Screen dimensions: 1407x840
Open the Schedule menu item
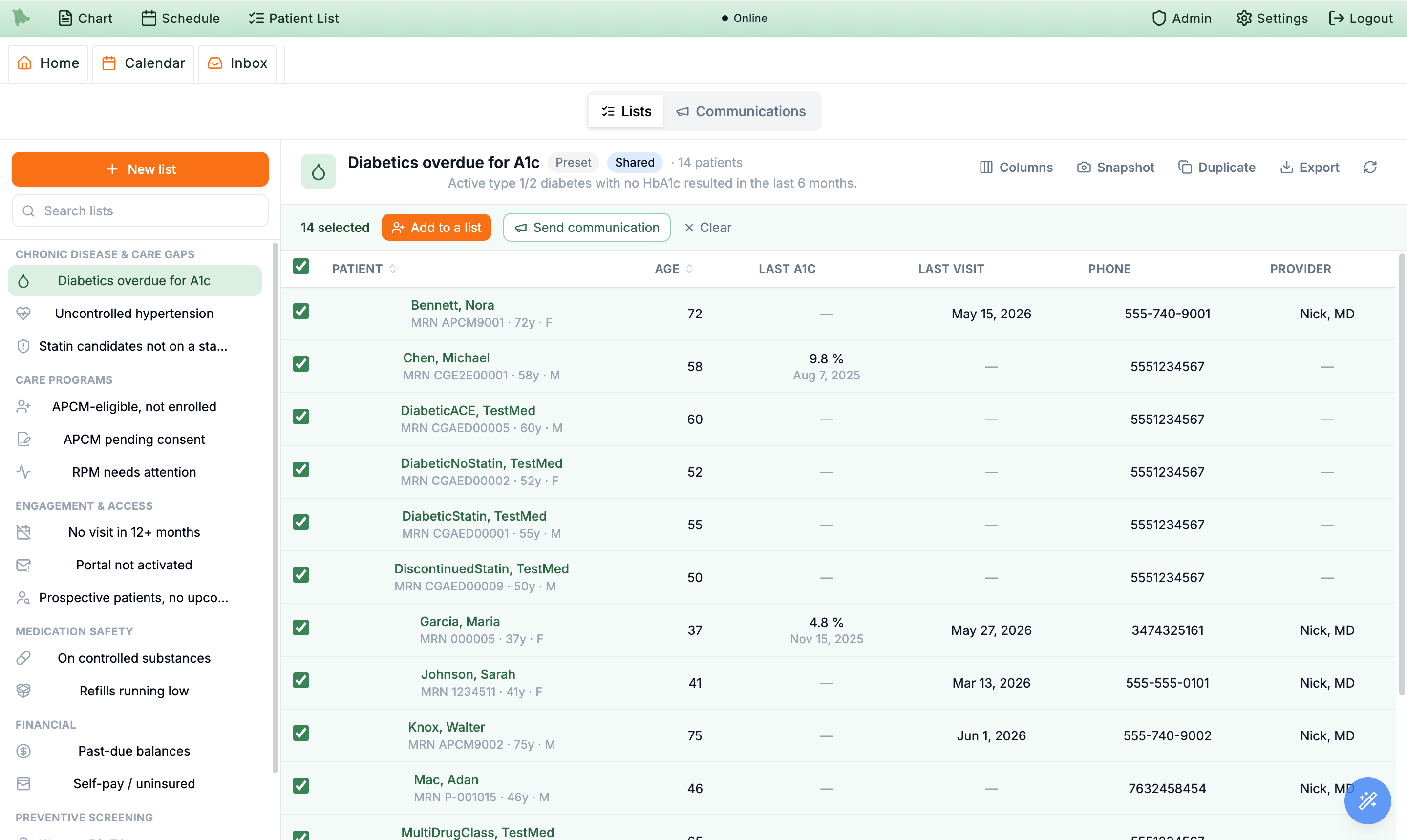(180, 18)
